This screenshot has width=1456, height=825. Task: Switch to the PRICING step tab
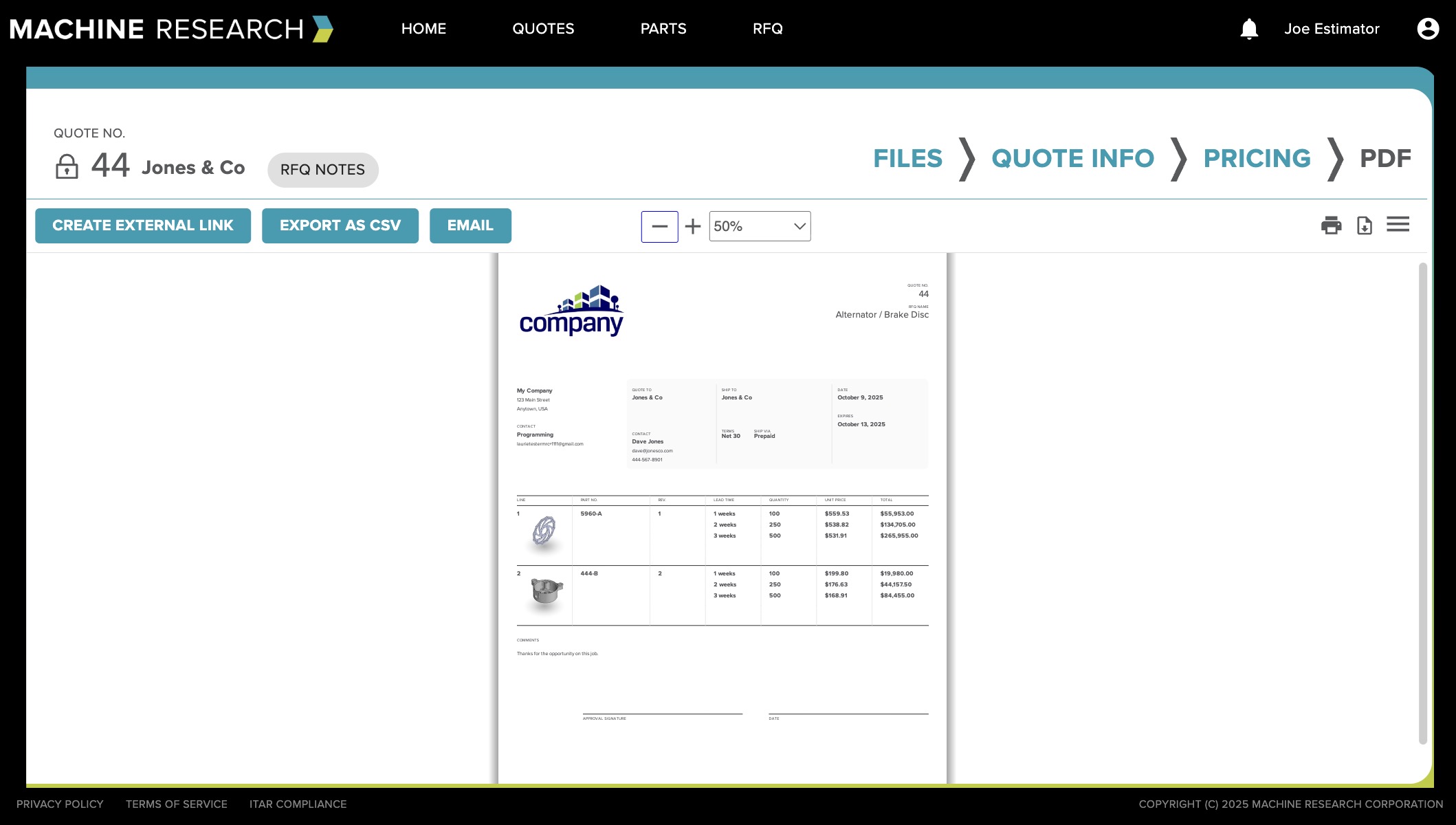tap(1257, 158)
